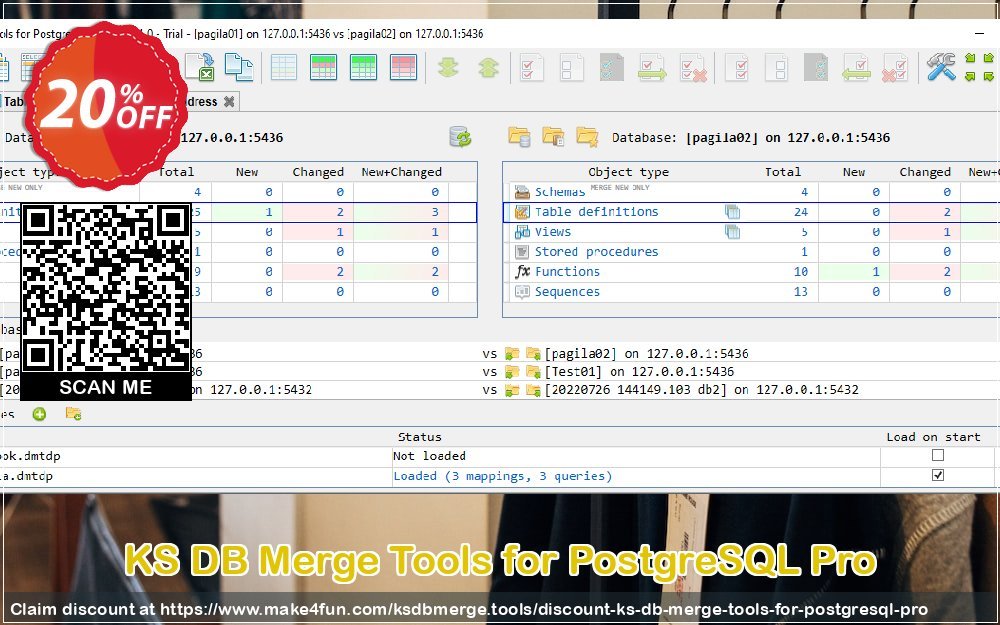Click the Status column header
The height and width of the screenshot is (625, 1000).
click(420, 437)
